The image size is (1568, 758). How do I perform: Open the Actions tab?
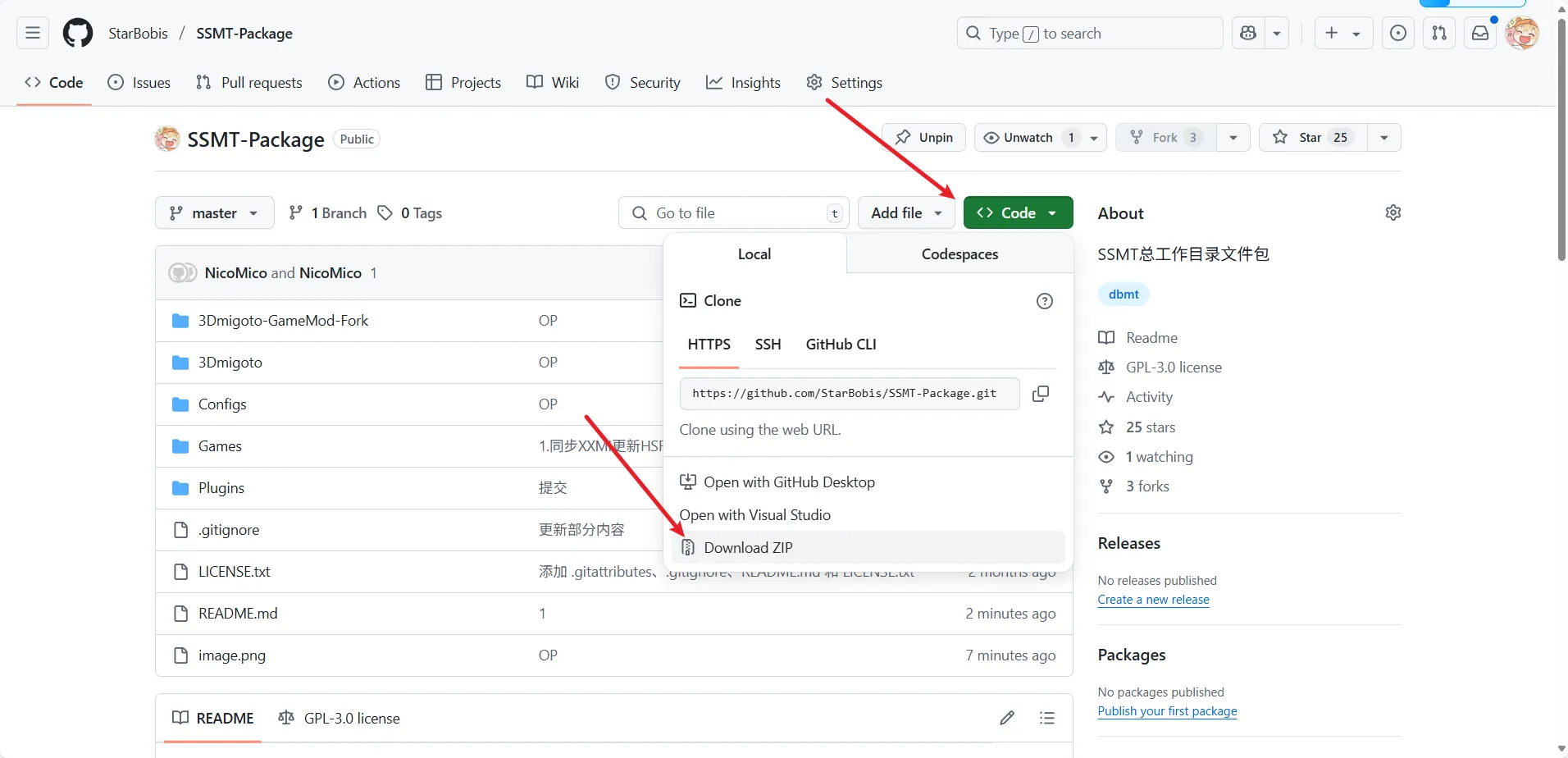click(x=364, y=82)
